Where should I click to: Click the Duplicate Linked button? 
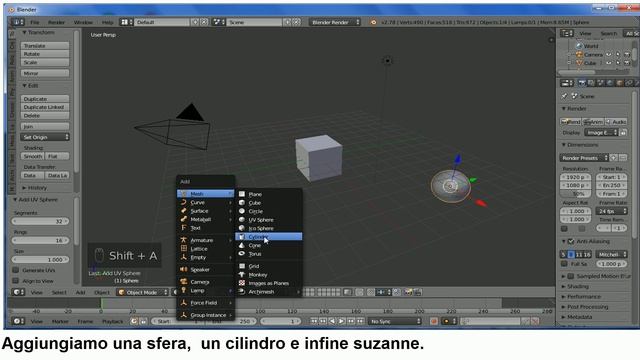click(45, 107)
